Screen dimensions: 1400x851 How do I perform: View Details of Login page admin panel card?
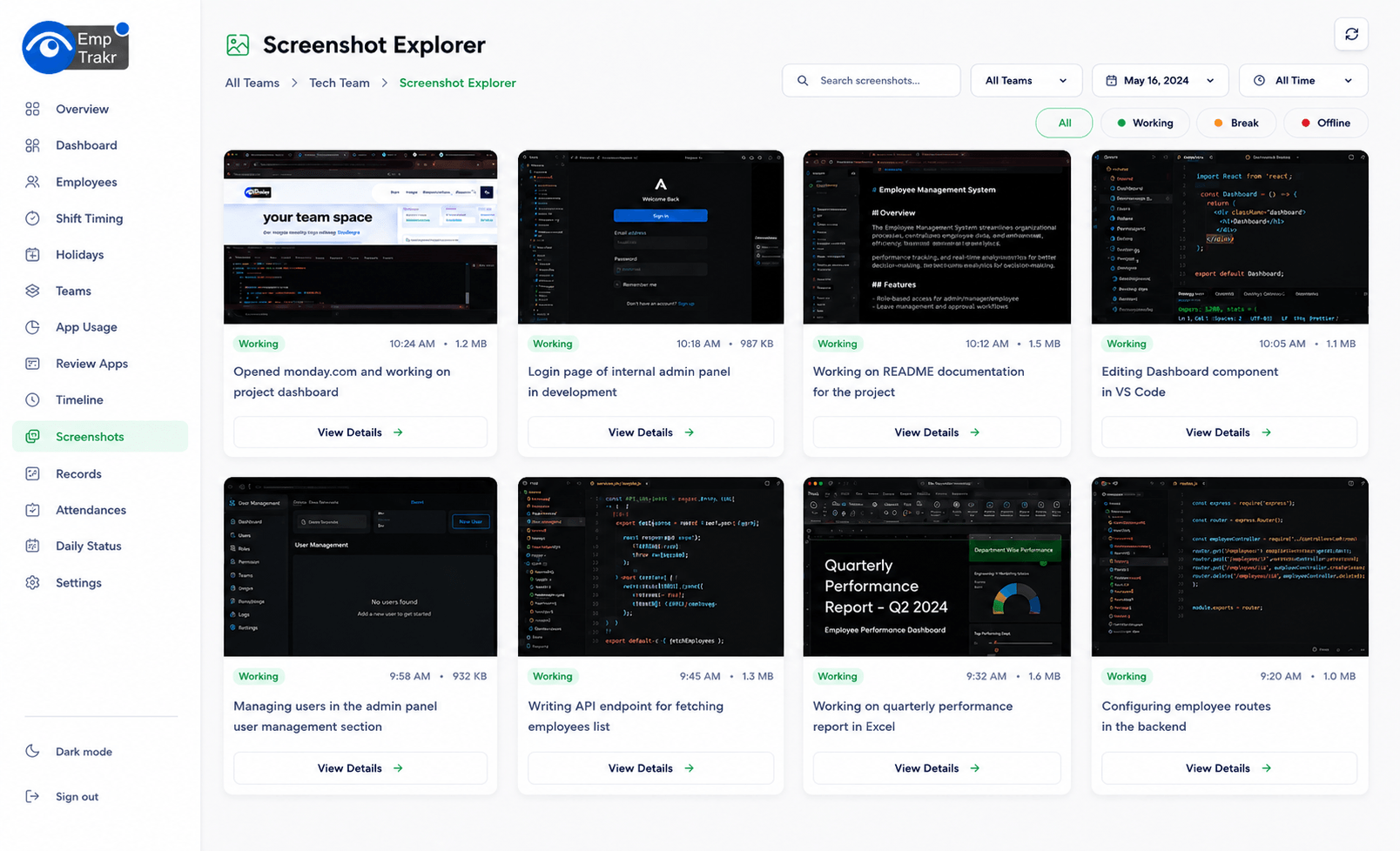(650, 432)
